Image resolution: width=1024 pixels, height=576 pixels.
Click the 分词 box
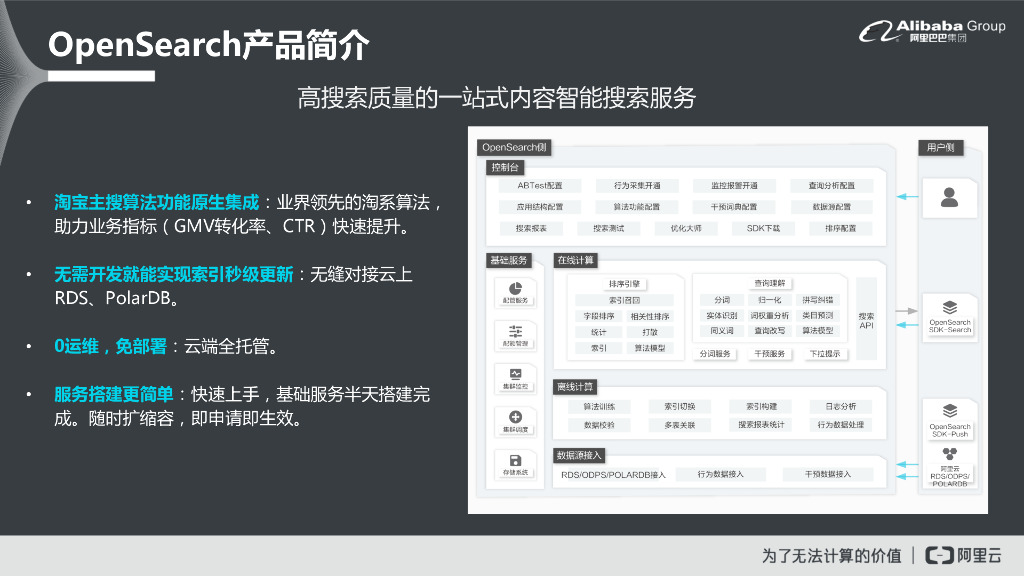click(722, 300)
